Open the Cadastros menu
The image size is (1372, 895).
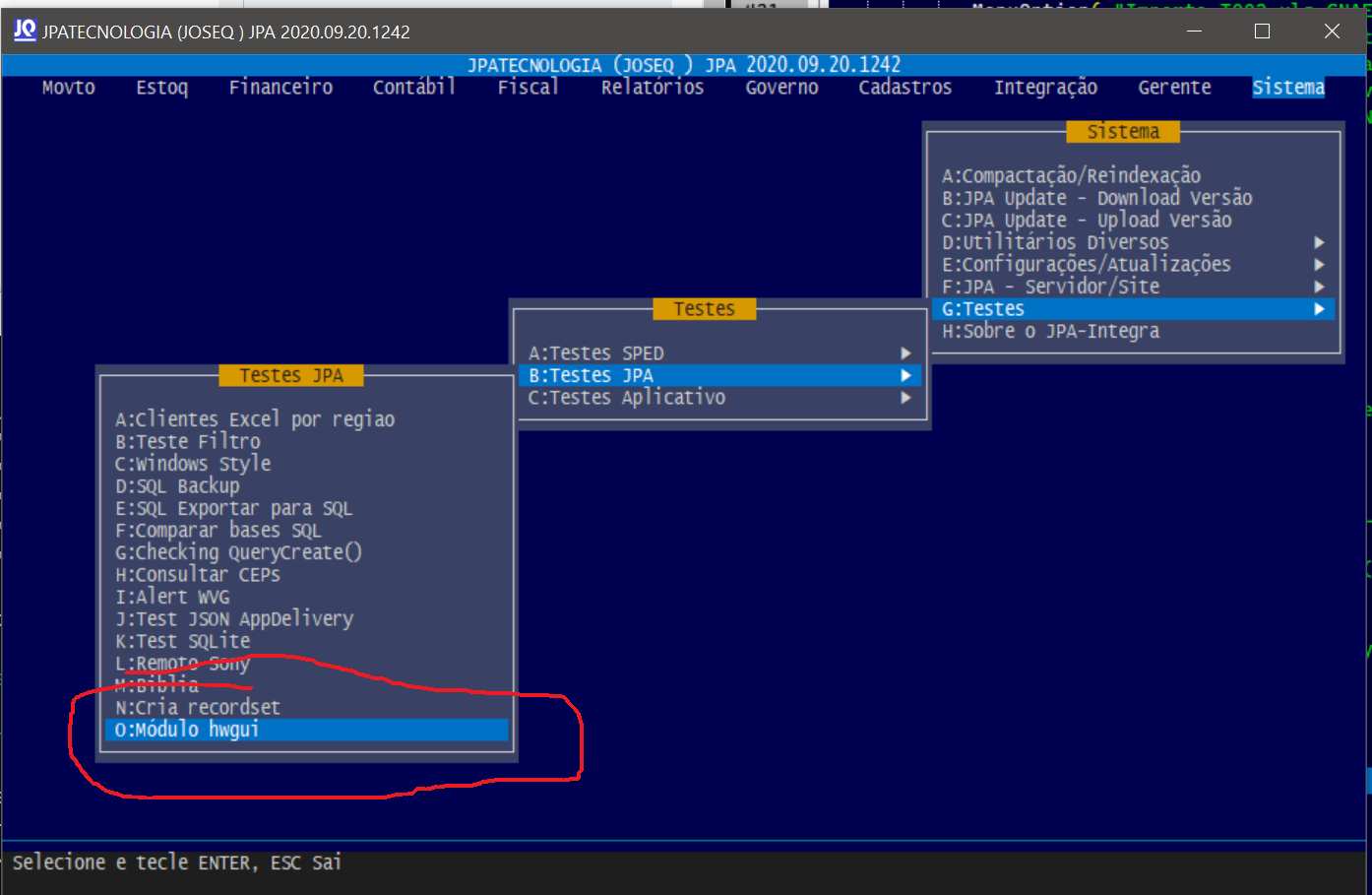pyautogui.click(x=904, y=88)
